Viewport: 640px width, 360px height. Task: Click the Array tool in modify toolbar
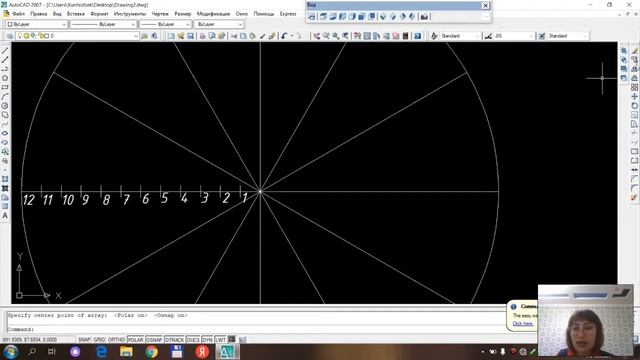click(x=634, y=87)
